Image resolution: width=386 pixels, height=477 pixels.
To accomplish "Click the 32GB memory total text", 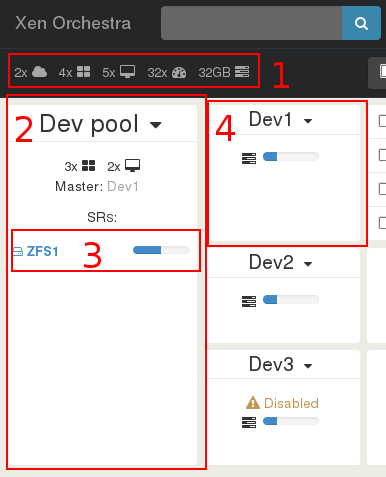I will pyautogui.click(x=214, y=72).
